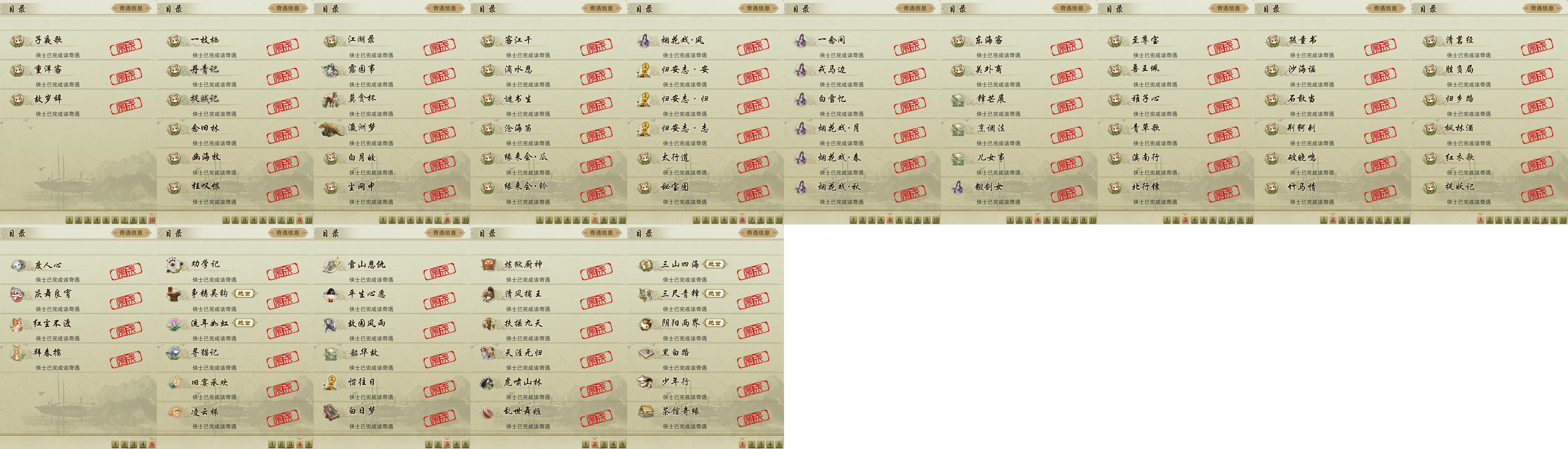Click the deer icon beside 莫贪杯
The height and width of the screenshot is (449, 1568).
(x=332, y=99)
